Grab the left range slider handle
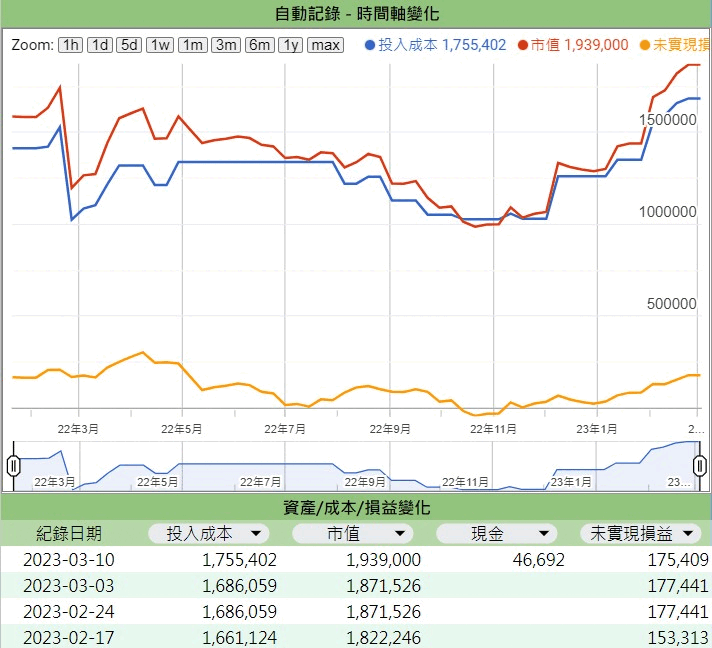Image resolution: width=712 pixels, height=648 pixels. [x=14, y=465]
